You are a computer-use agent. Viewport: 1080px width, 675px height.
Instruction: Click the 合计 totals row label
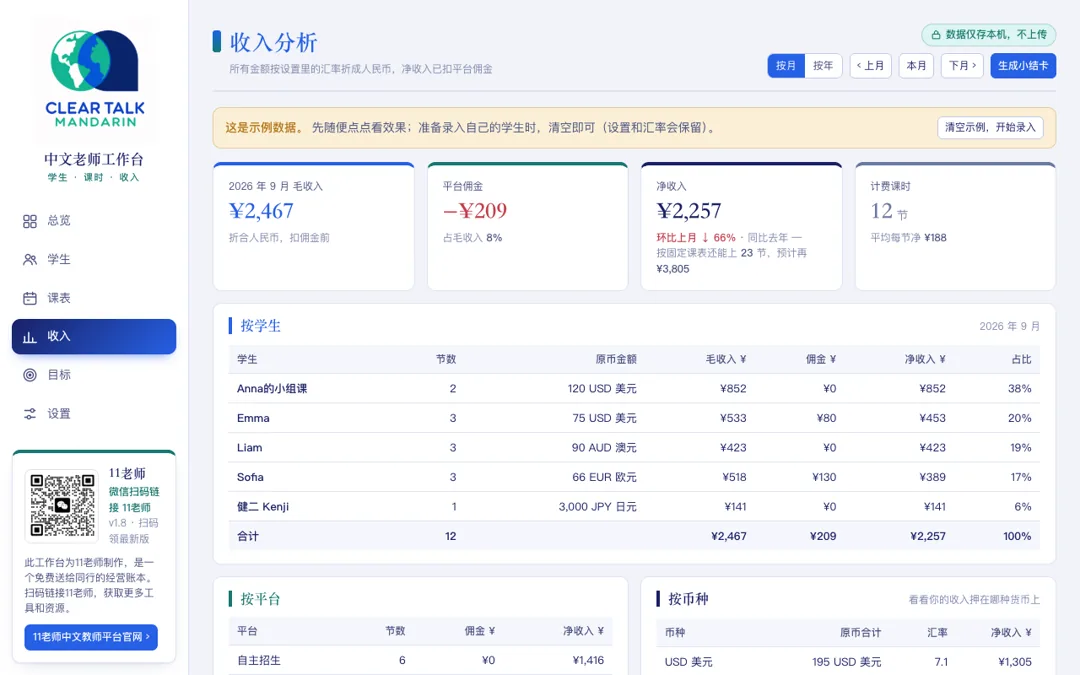[x=248, y=537]
